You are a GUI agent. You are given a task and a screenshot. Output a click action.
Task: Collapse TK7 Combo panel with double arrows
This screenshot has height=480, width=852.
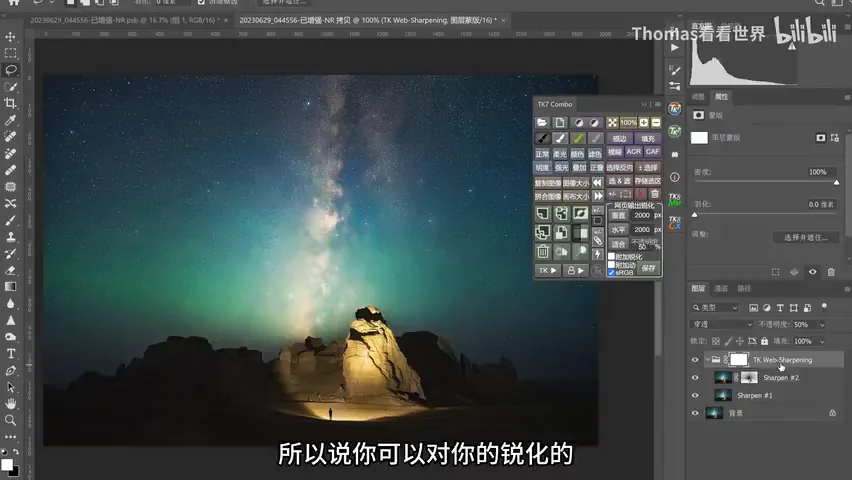644,104
